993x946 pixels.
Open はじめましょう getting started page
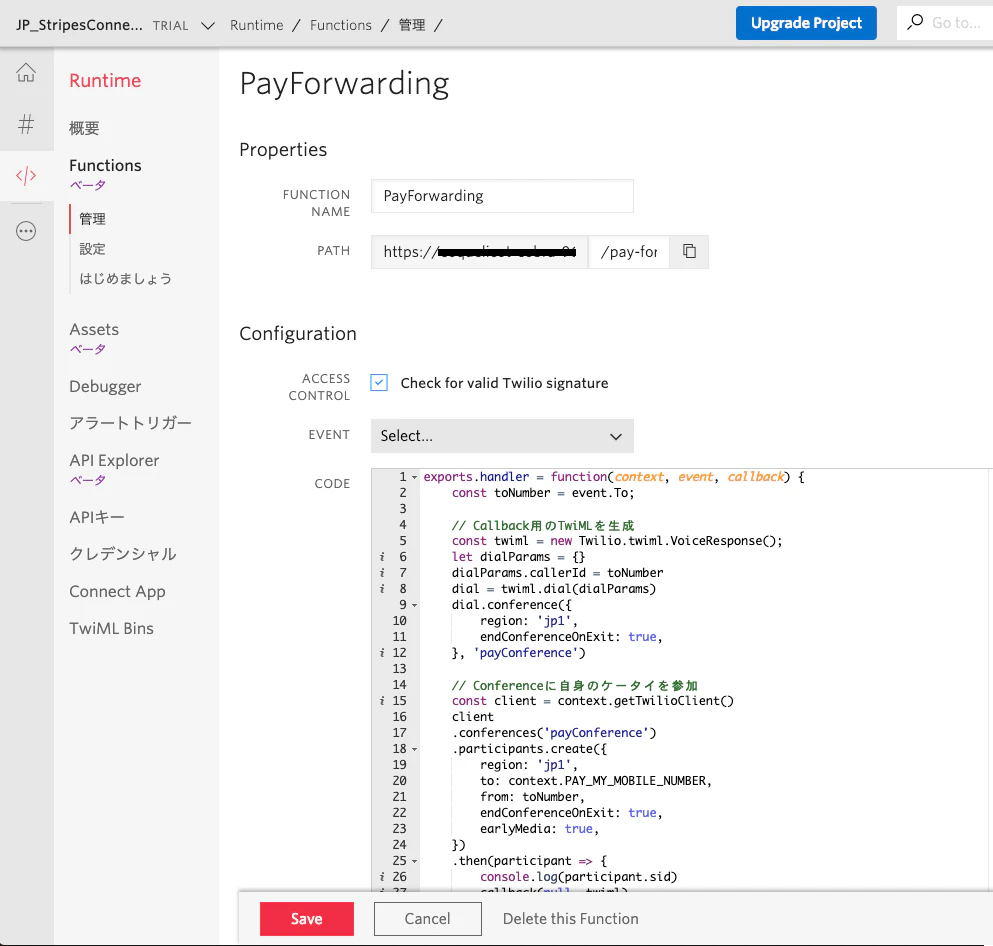pos(125,279)
